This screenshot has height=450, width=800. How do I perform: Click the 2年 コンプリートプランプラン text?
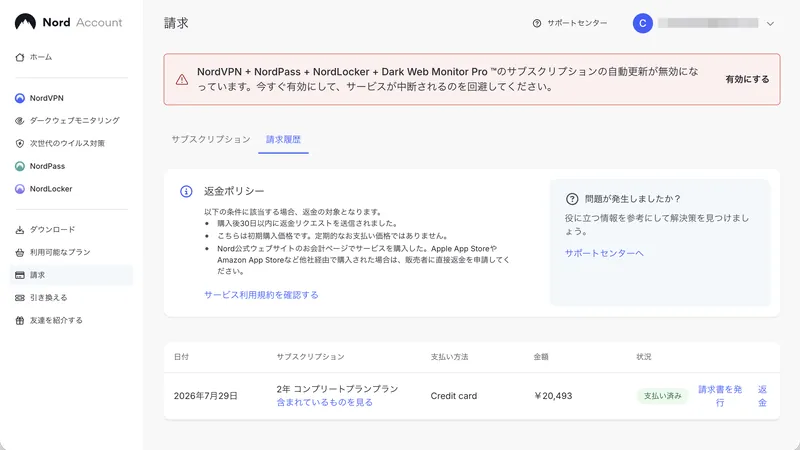[x=337, y=389]
